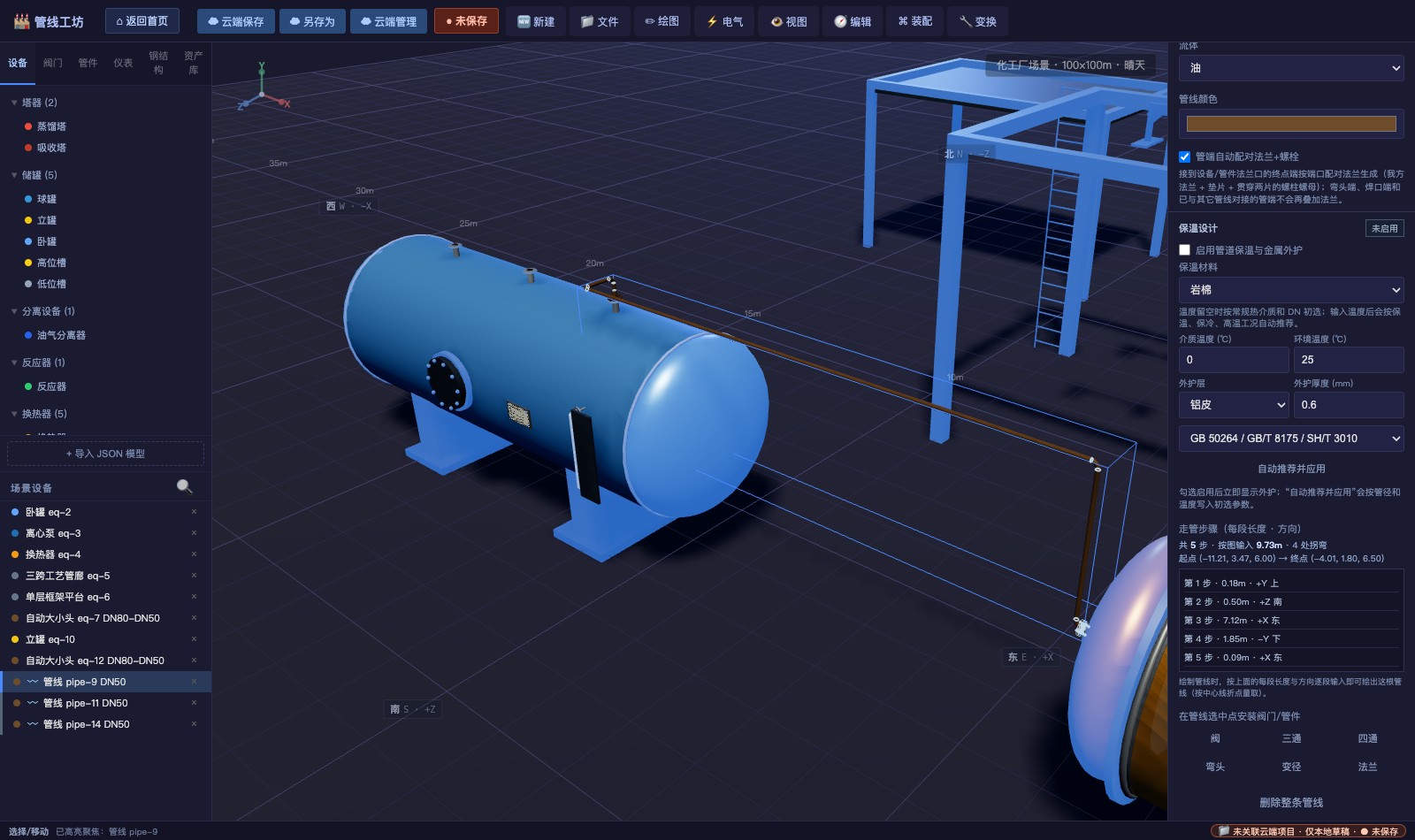The width and height of the screenshot is (1415, 840).
Task: Click the folder icon on 文件
Action: (x=587, y=21)
